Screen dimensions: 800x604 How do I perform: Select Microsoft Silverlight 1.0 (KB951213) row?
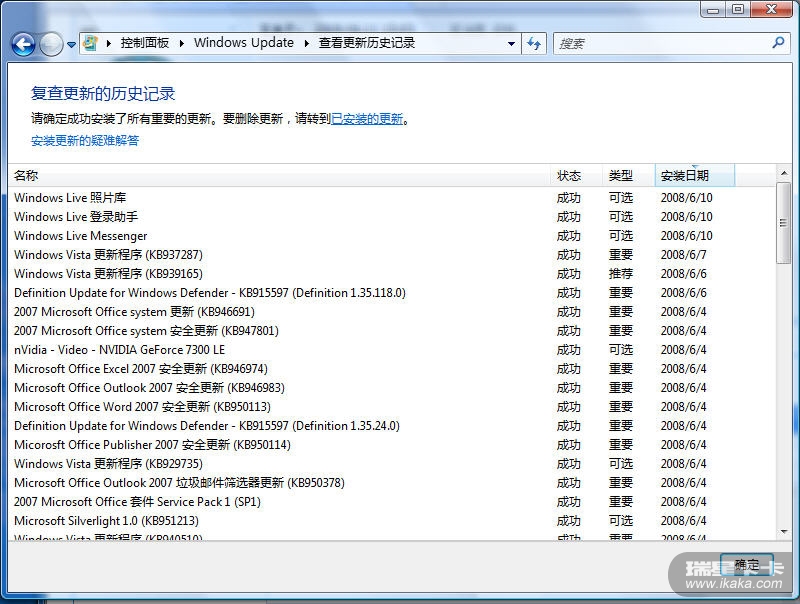pyautogui.click(x=392, y=521)
